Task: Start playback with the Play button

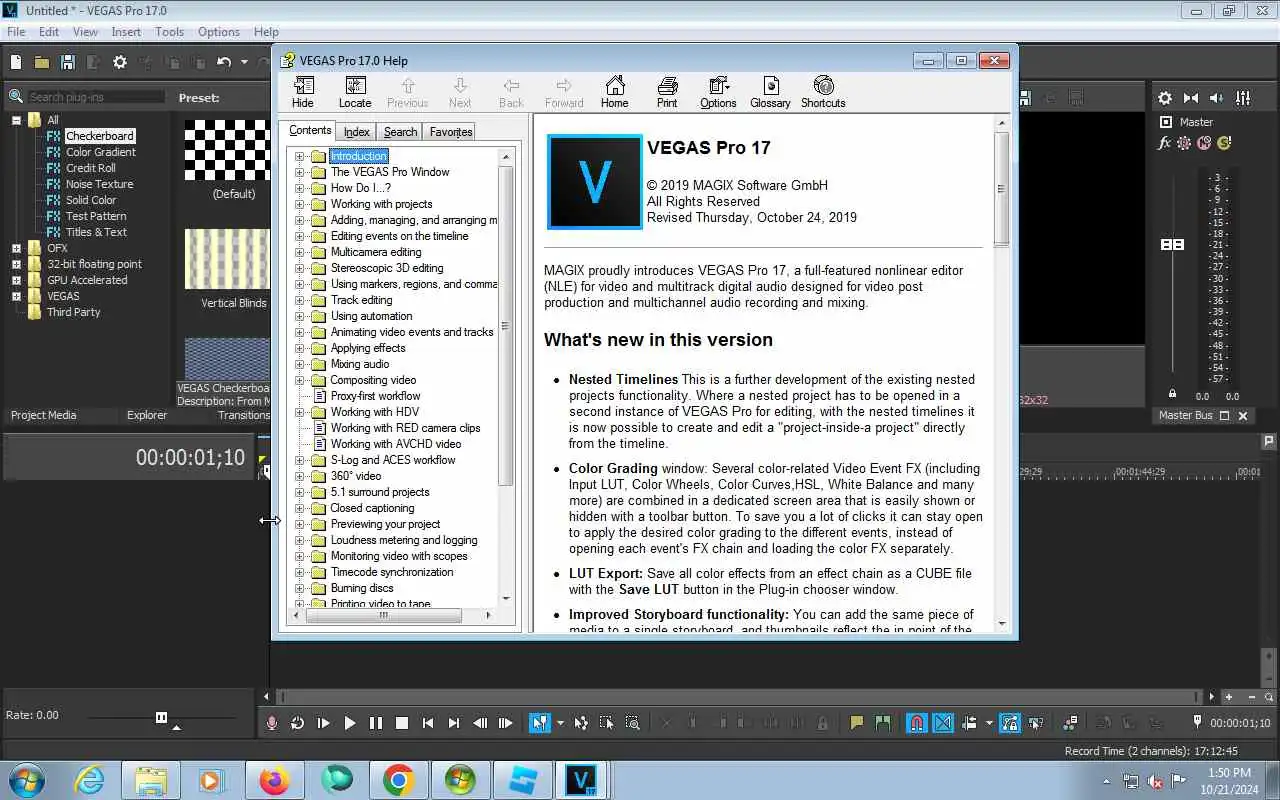Action: click(349, 723)
